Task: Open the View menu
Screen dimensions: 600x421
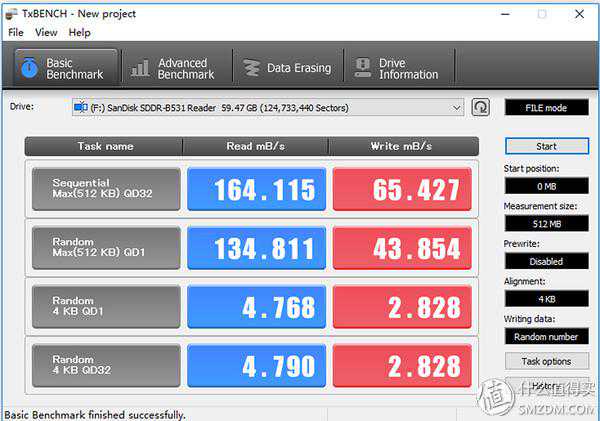Action: 46,32
